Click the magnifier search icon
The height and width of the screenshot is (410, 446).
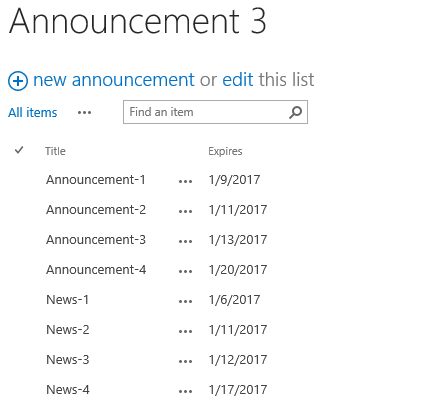point(295,112)
